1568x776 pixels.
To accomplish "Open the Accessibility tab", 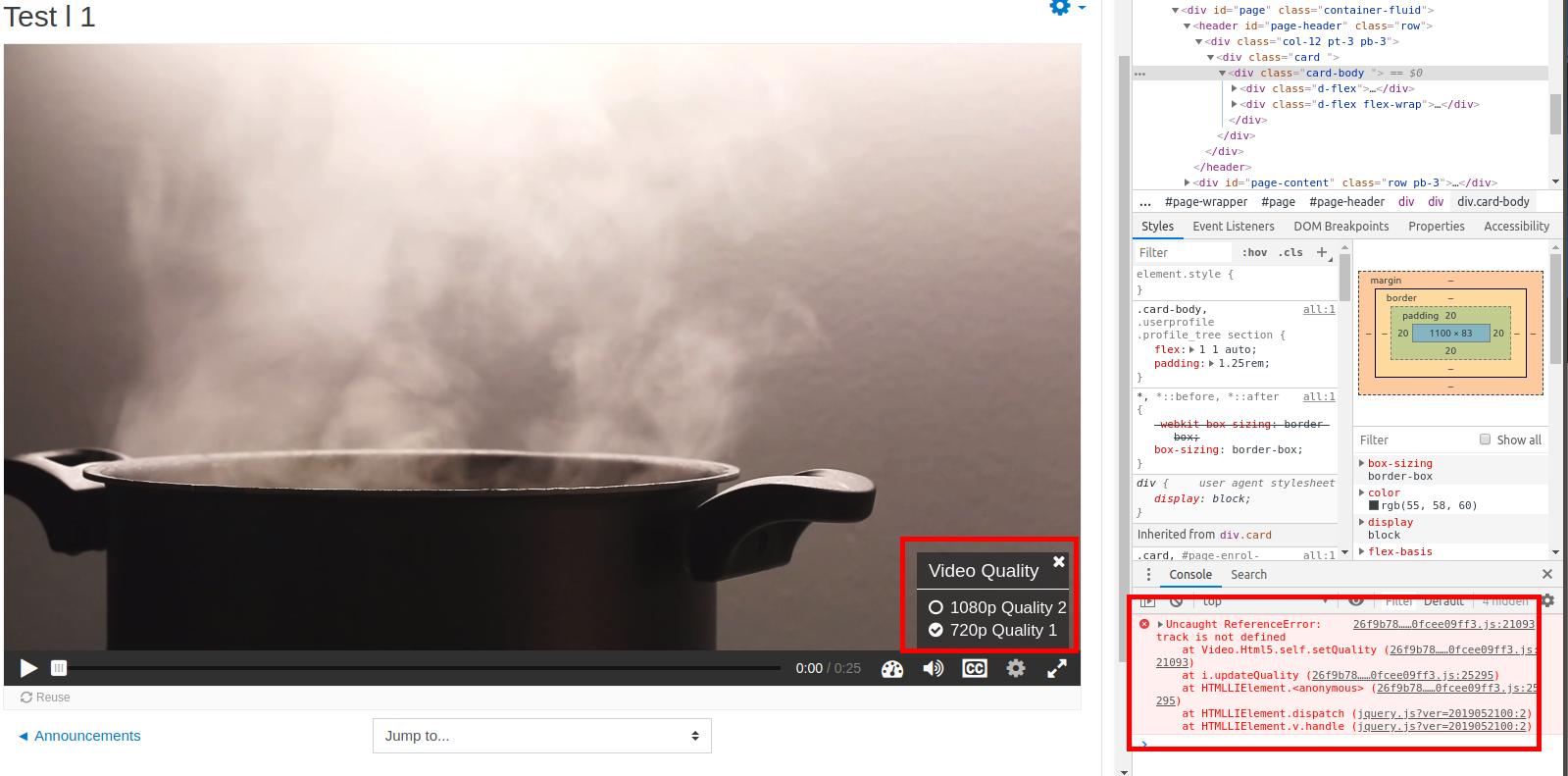I will point(1517,227).
